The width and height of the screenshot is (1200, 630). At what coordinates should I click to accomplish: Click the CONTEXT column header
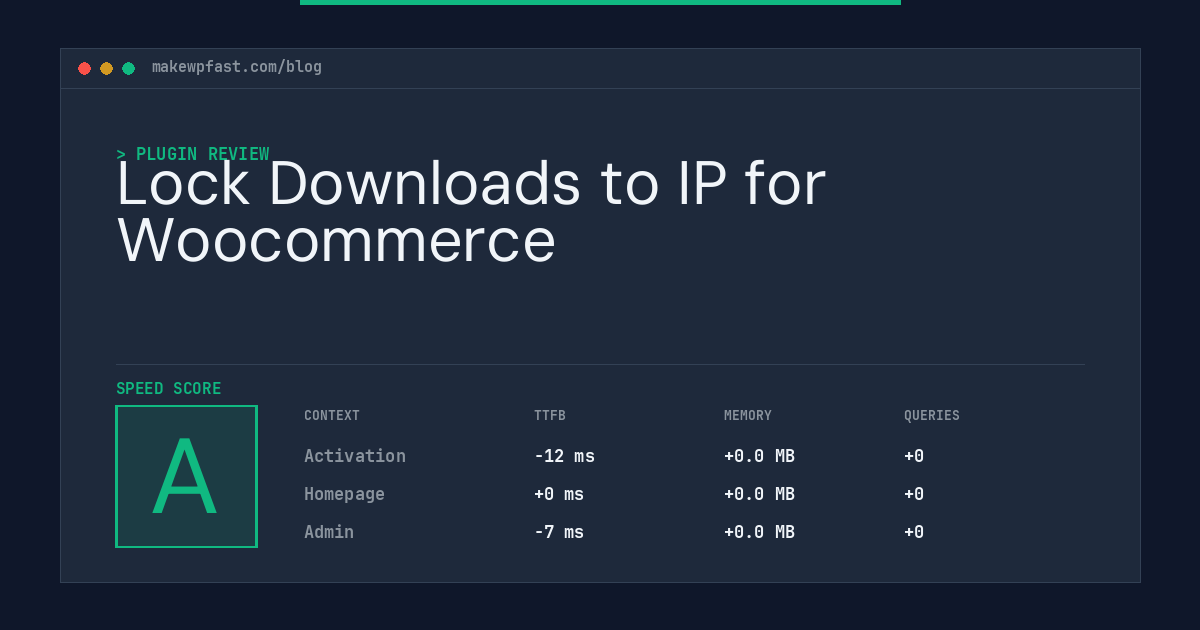(332, 416)
